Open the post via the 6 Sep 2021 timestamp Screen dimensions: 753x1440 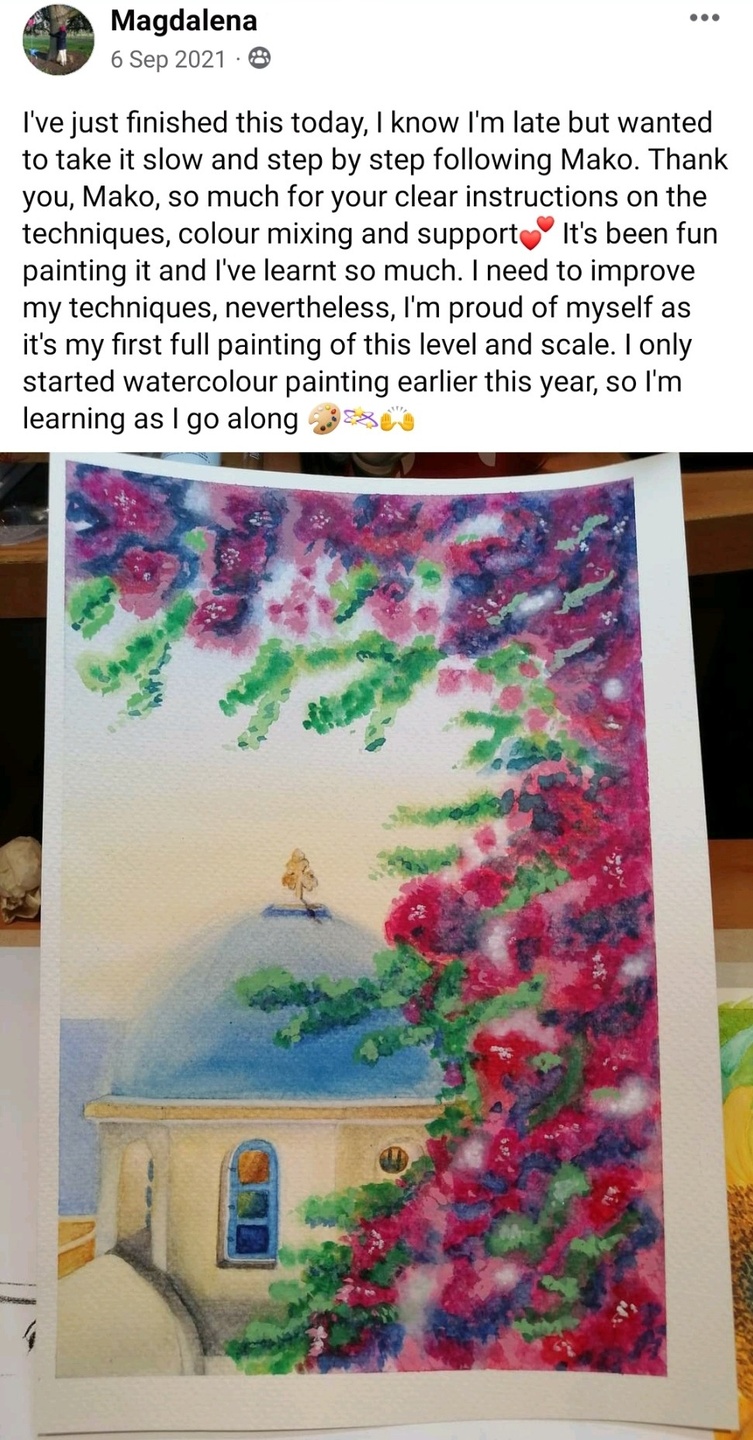(x=168, y=60)
